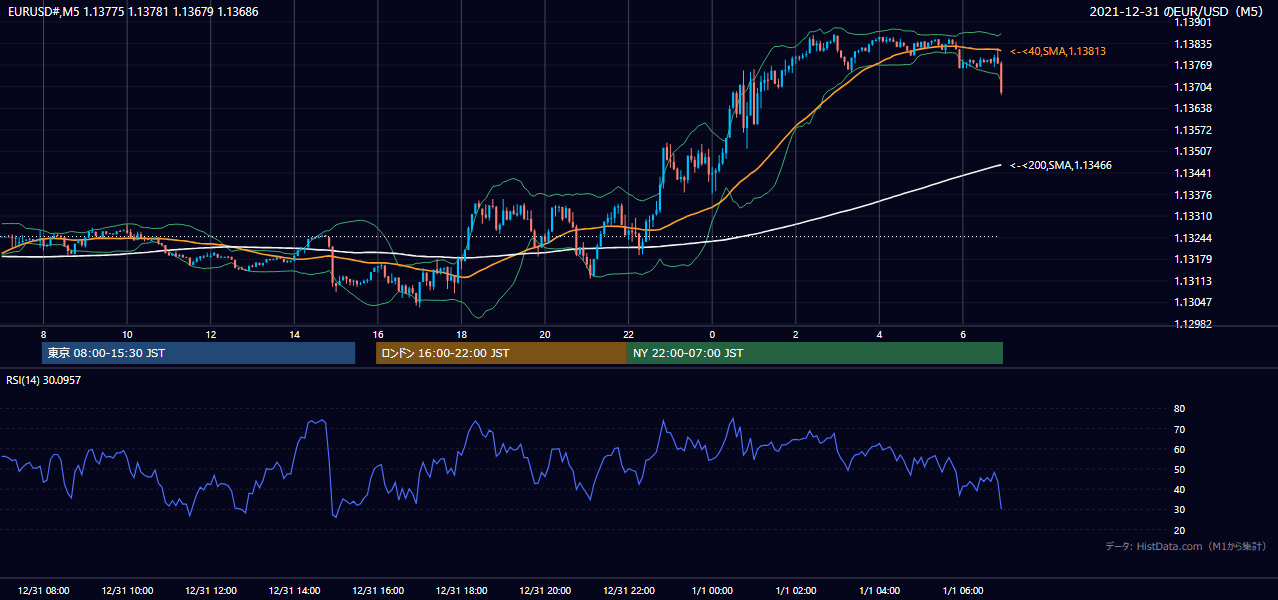Click hour marker 14 under price chart
Screen dimensions: 1278x600
294,334
